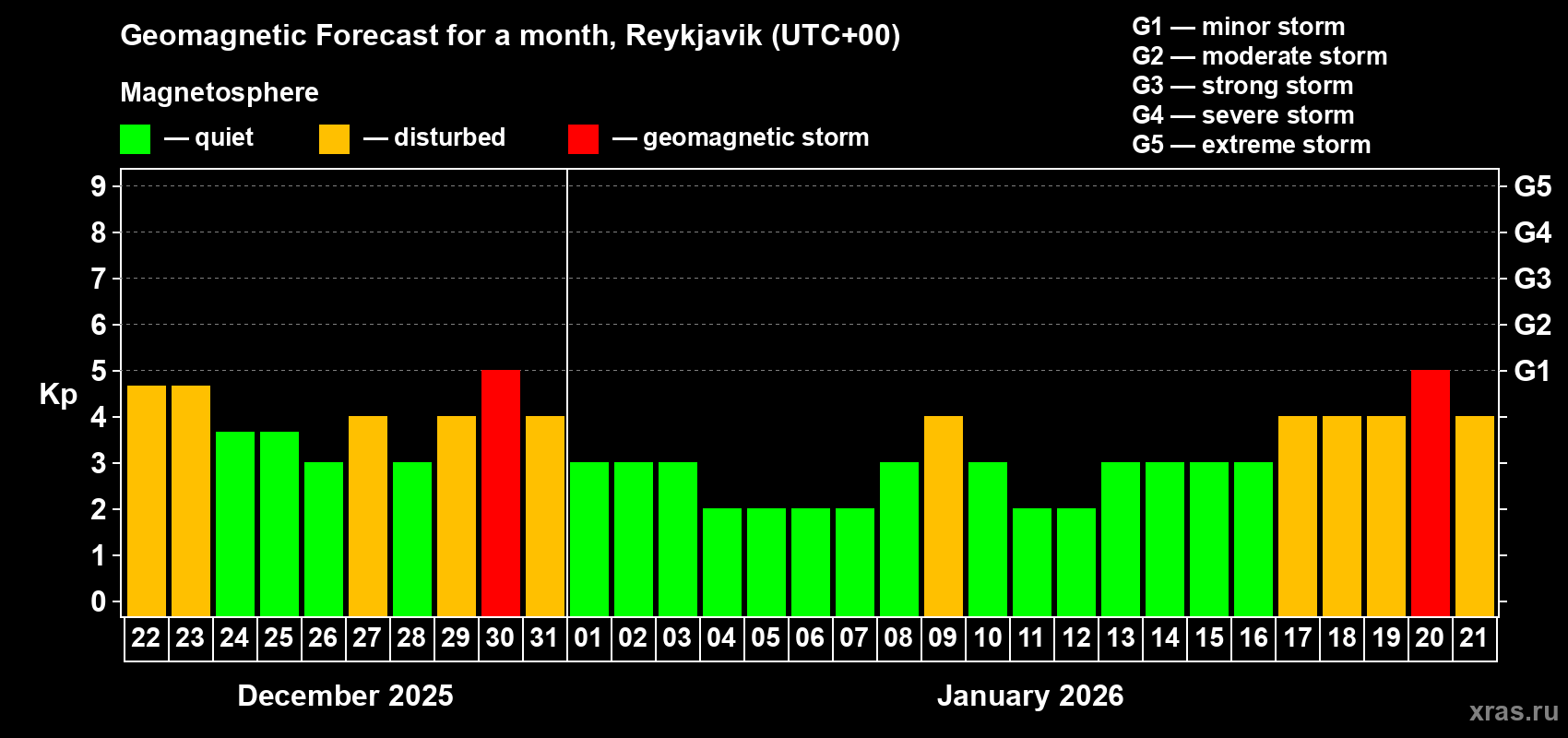Image resolution: width=1568 pixels, height=738 pixels.
Task: Click the Kp value 9 tick label
Action: tap(99, 186)
